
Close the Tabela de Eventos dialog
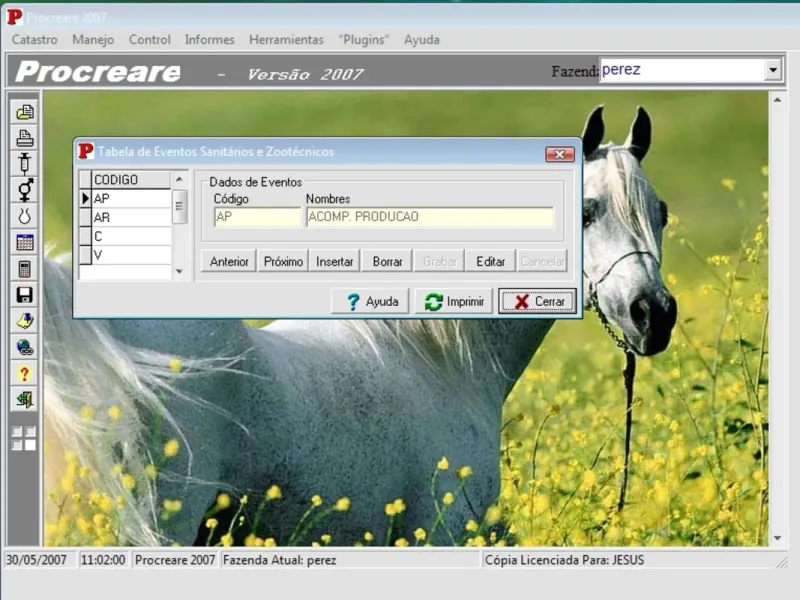pyautogui.click(x=560, y=154)
